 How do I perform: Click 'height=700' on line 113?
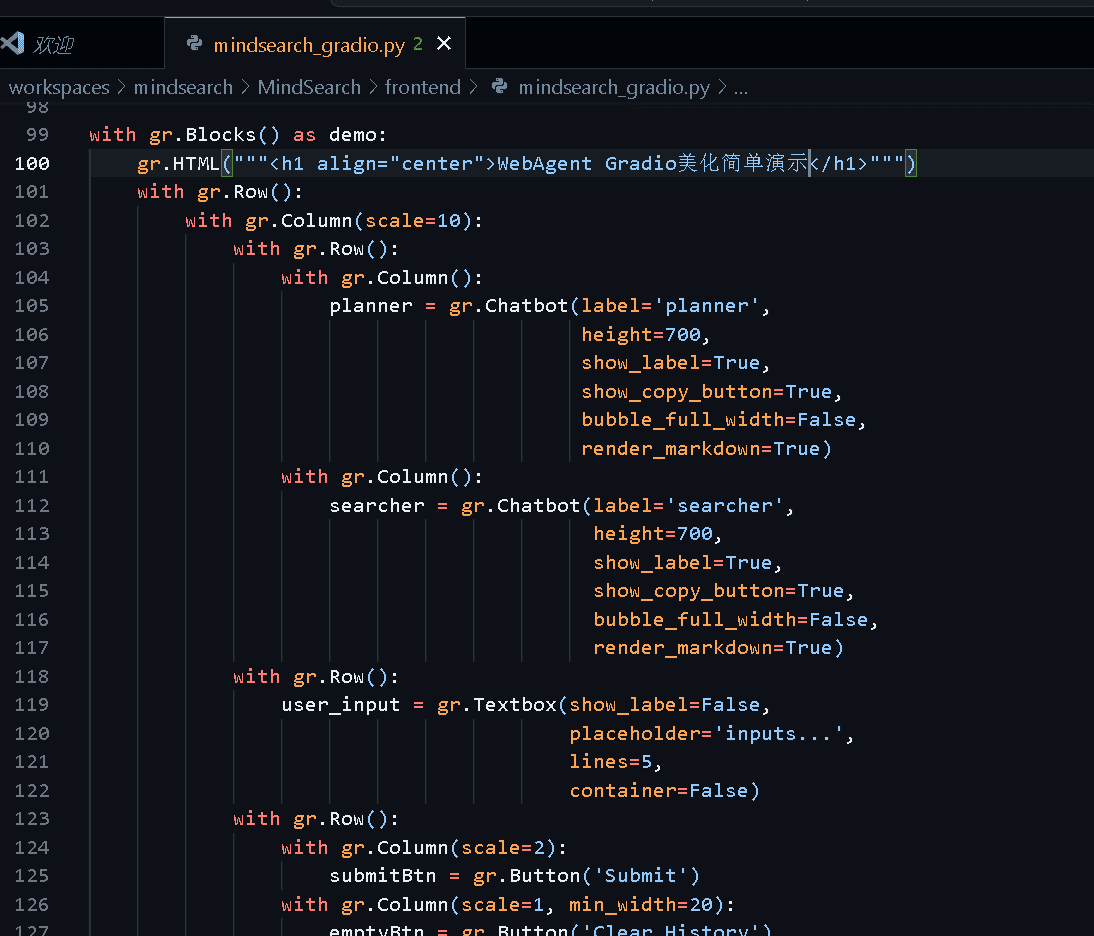pos(653,534)
